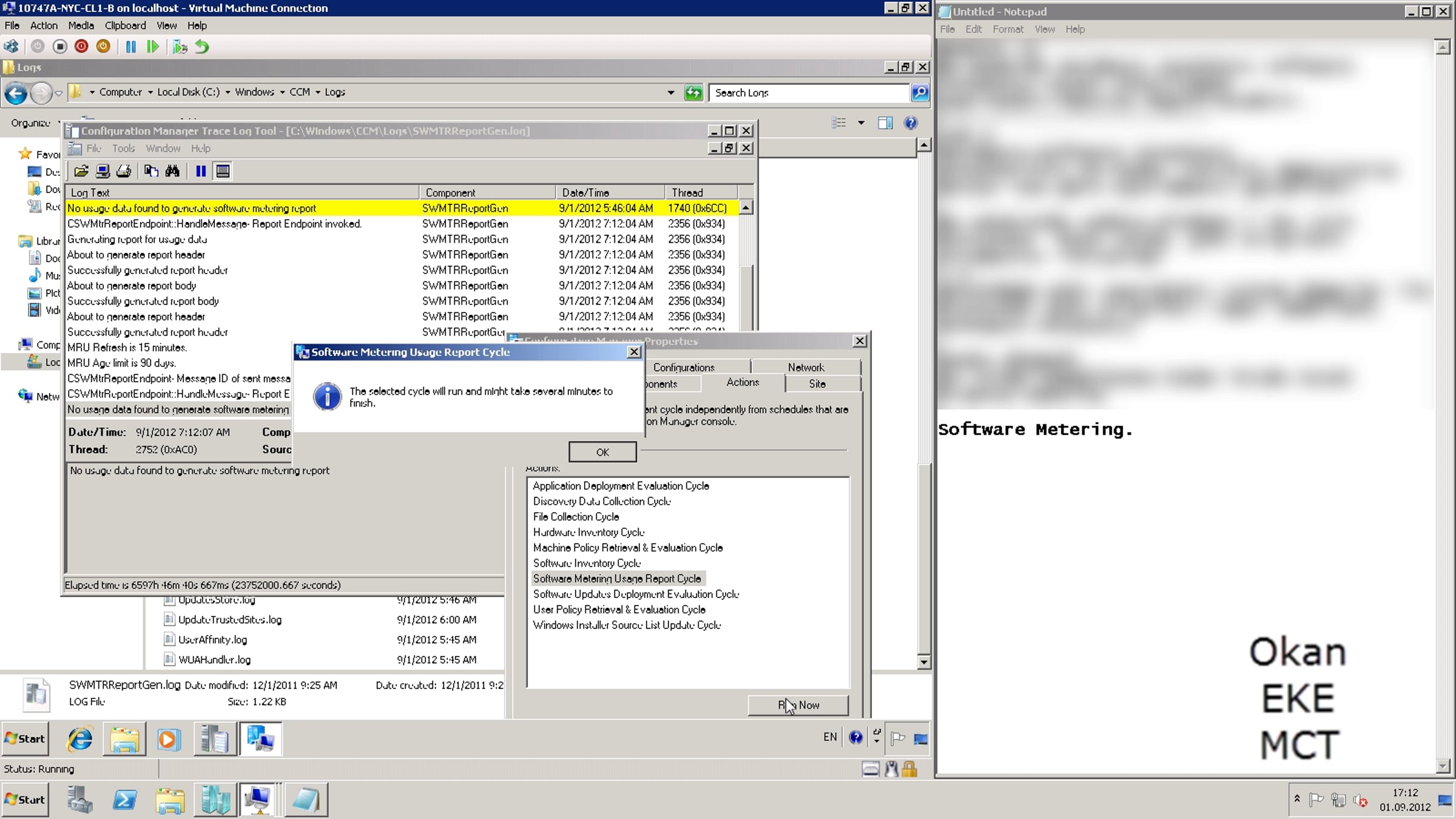Click the Change your view icon in Explorer
The image size is (1456, 819).
839,123
